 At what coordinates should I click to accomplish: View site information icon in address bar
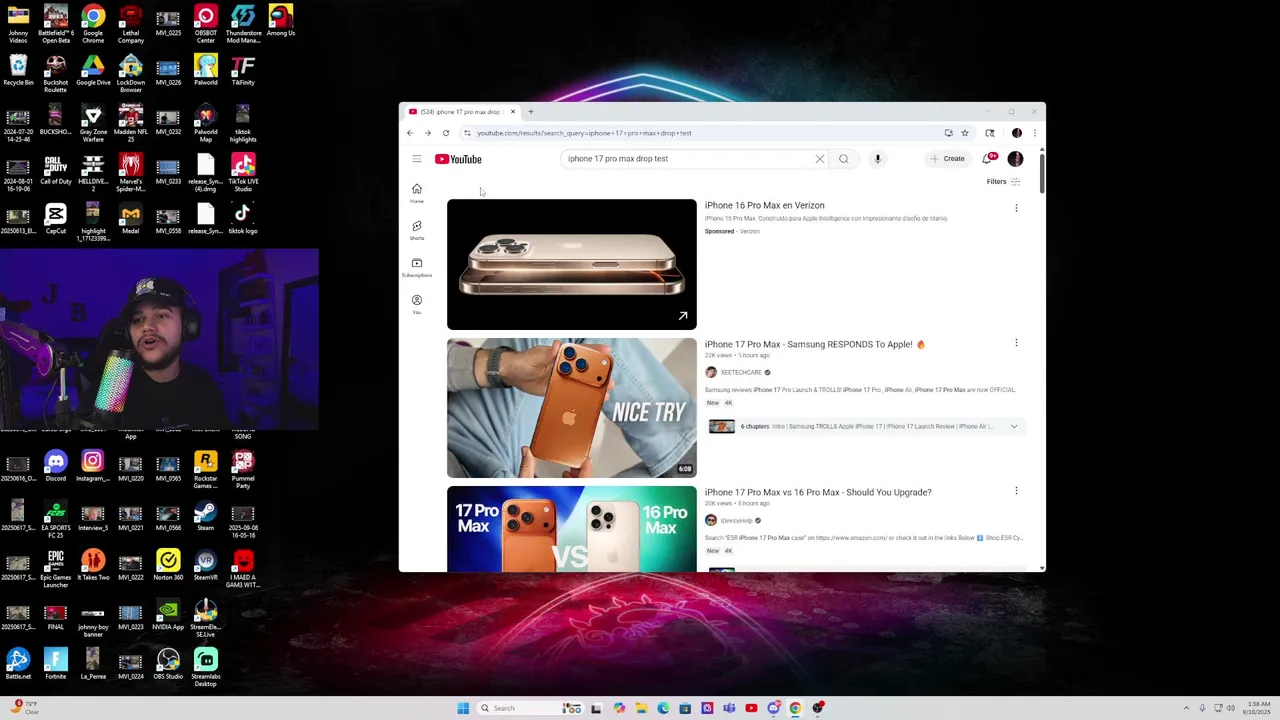coord(467,133)
